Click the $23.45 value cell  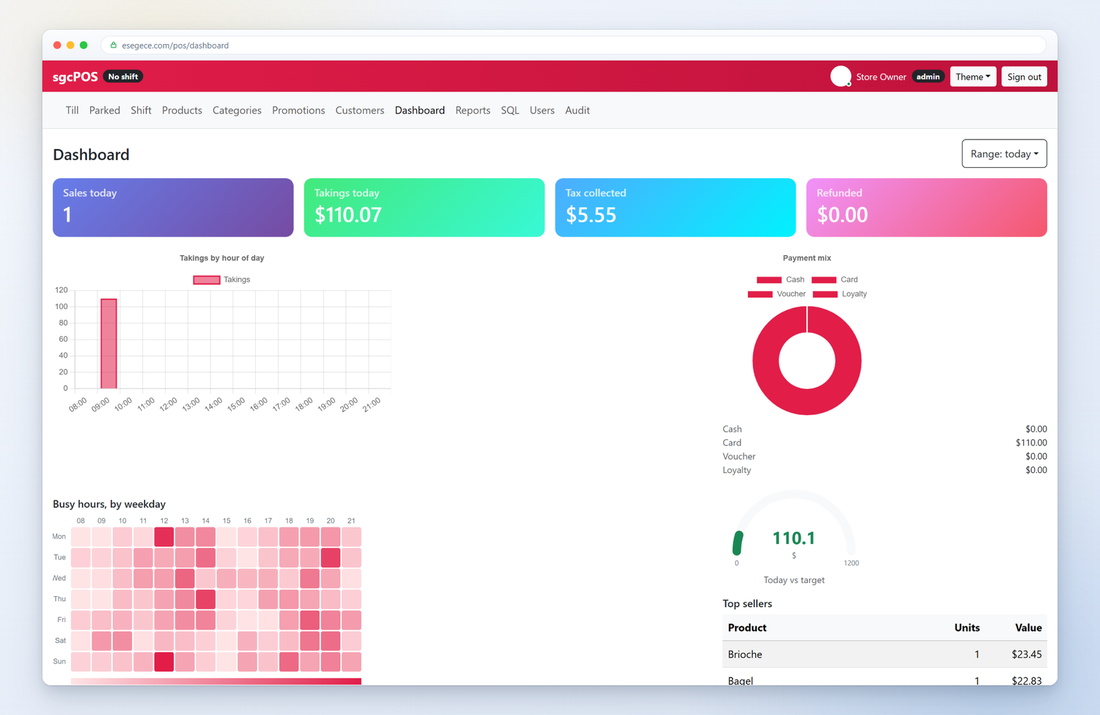[1026, 654]
